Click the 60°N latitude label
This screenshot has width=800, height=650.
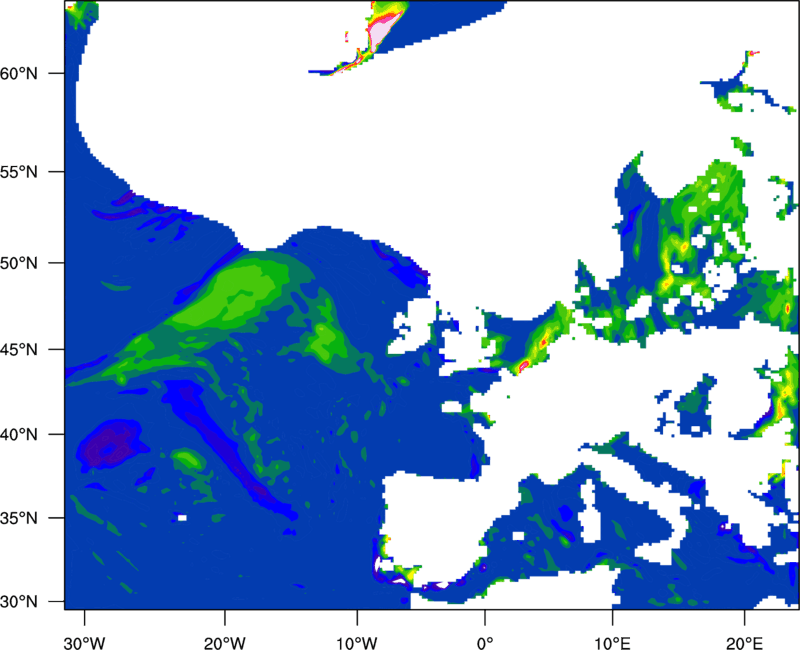[19, 73]
